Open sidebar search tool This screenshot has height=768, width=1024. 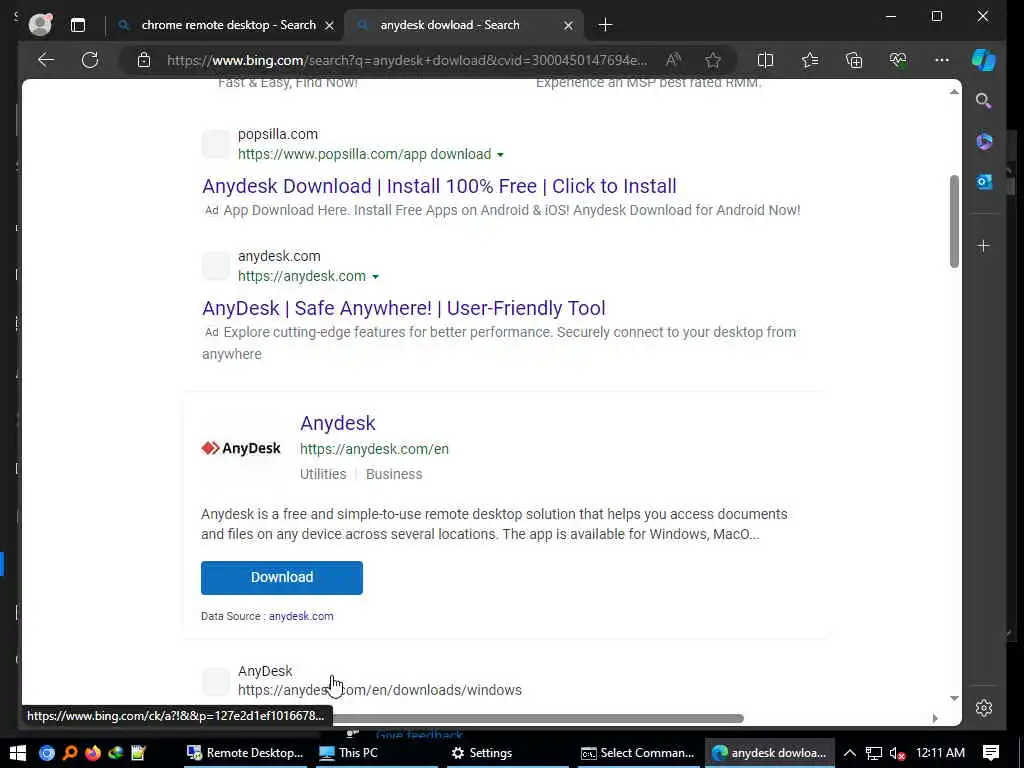[984, 101]
